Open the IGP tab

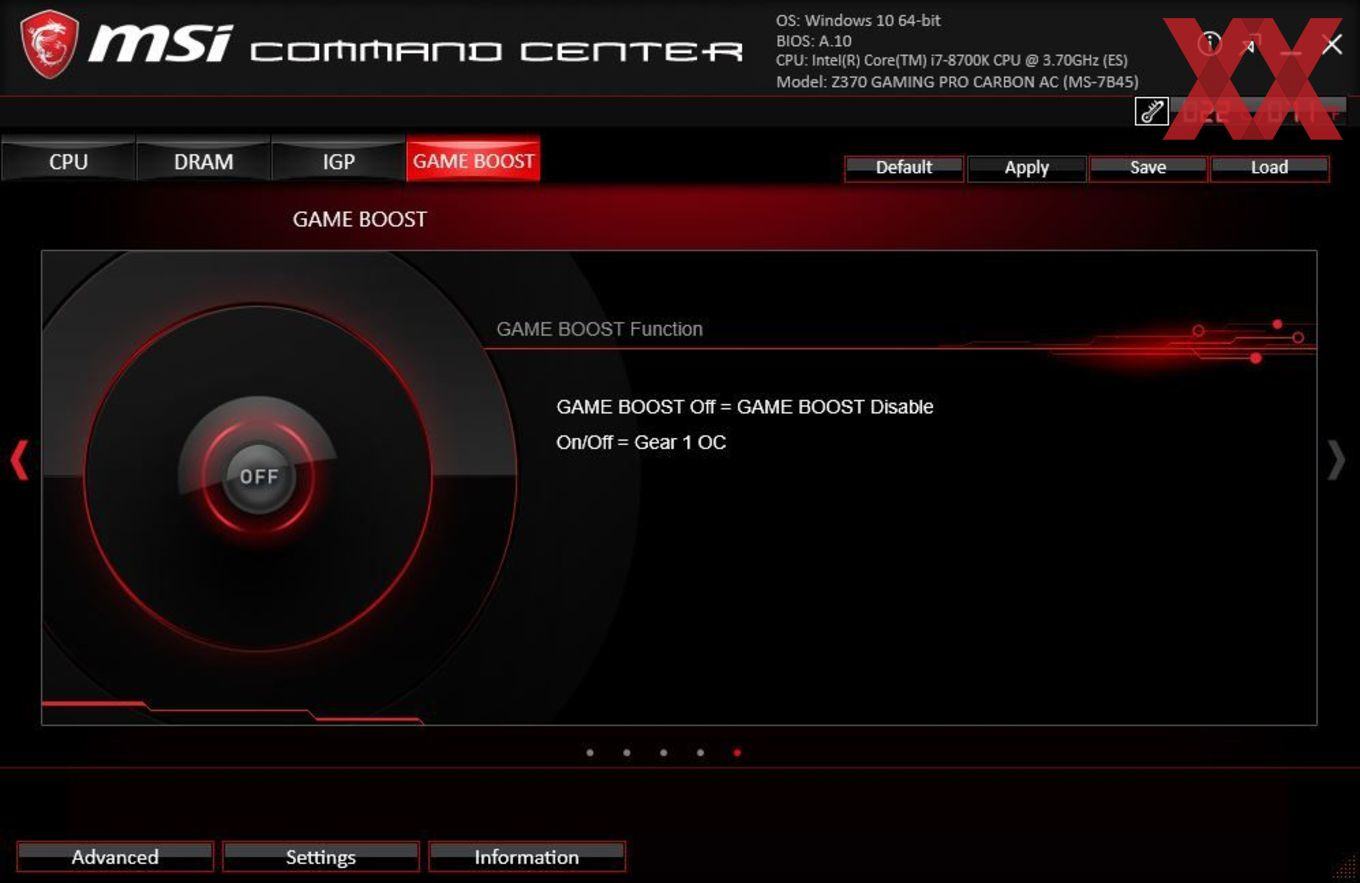tap(338, 161)
